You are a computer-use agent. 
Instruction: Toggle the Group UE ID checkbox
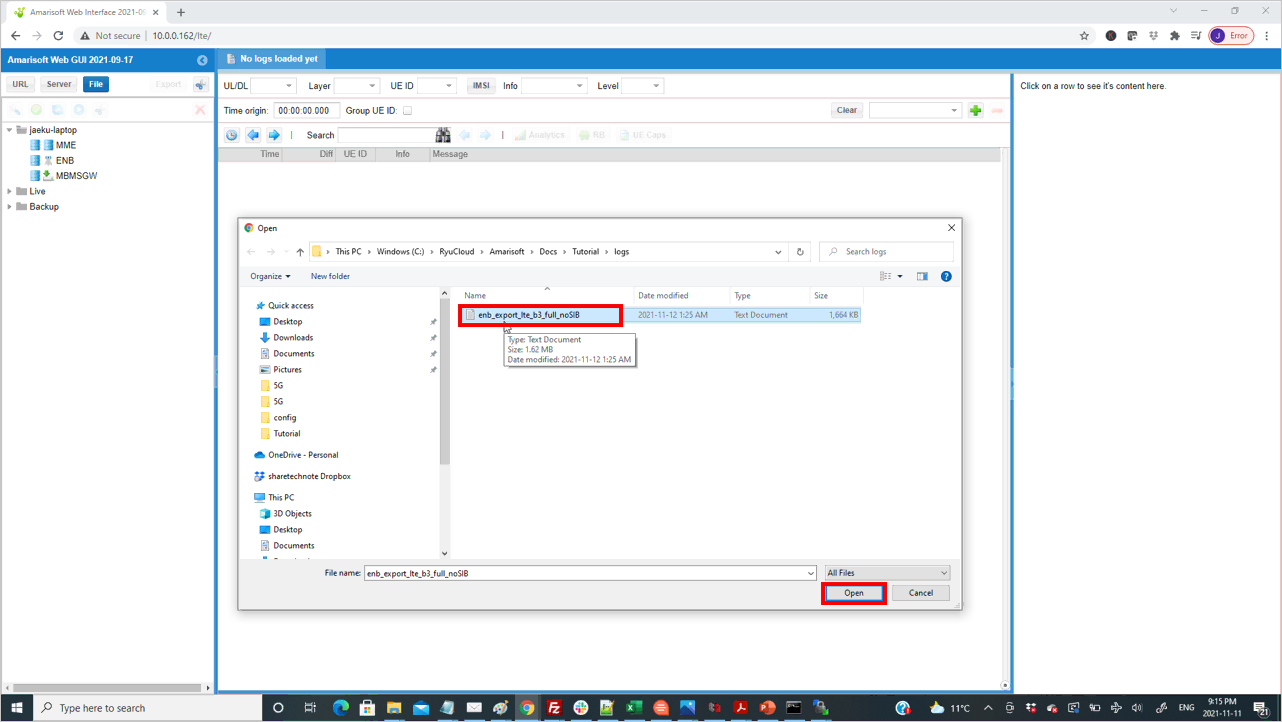click(407, 111)
